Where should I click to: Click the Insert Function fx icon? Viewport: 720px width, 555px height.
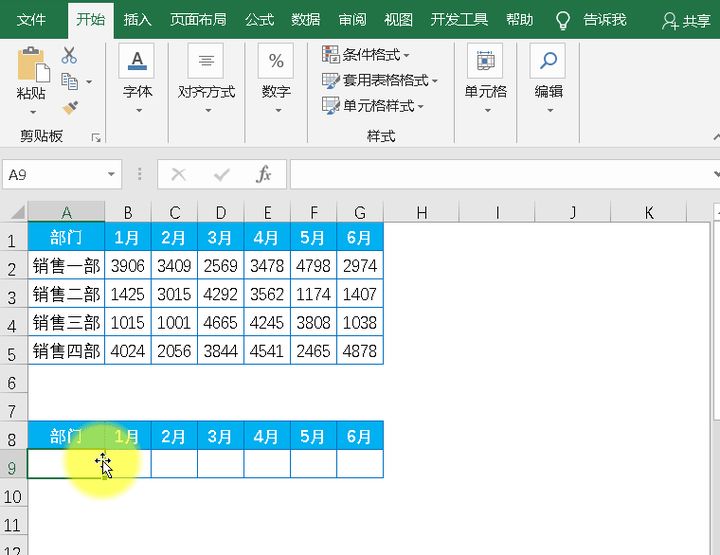click(264, 174)
